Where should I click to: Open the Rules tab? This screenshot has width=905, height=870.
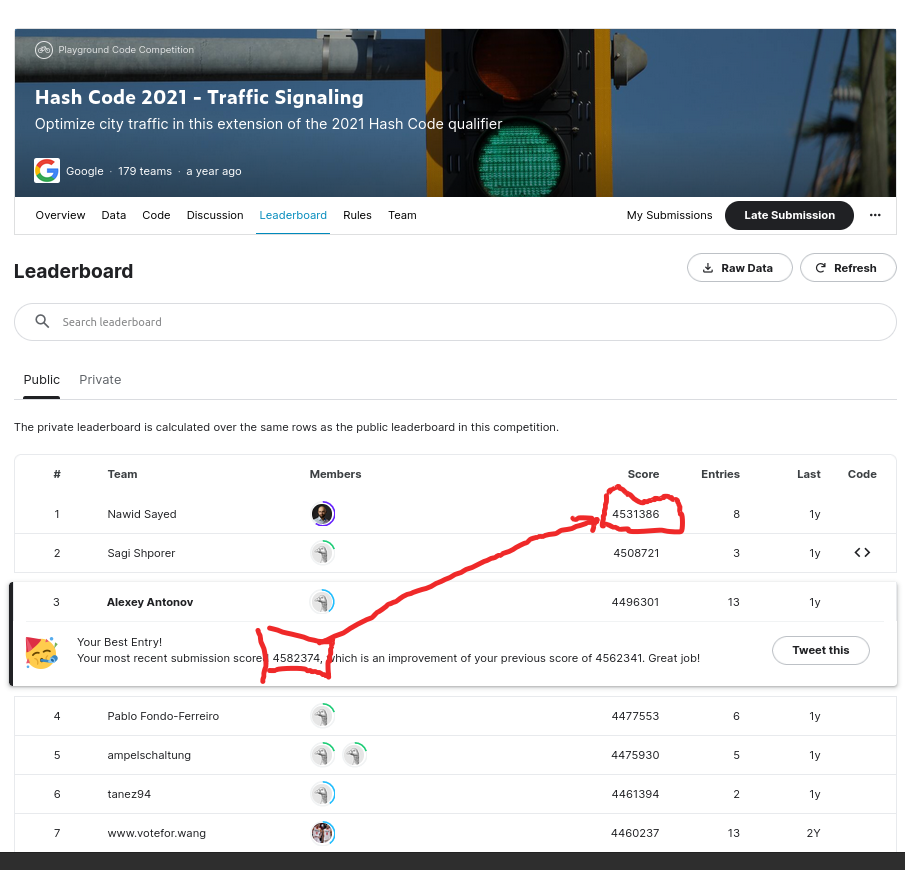click(357, 215)
